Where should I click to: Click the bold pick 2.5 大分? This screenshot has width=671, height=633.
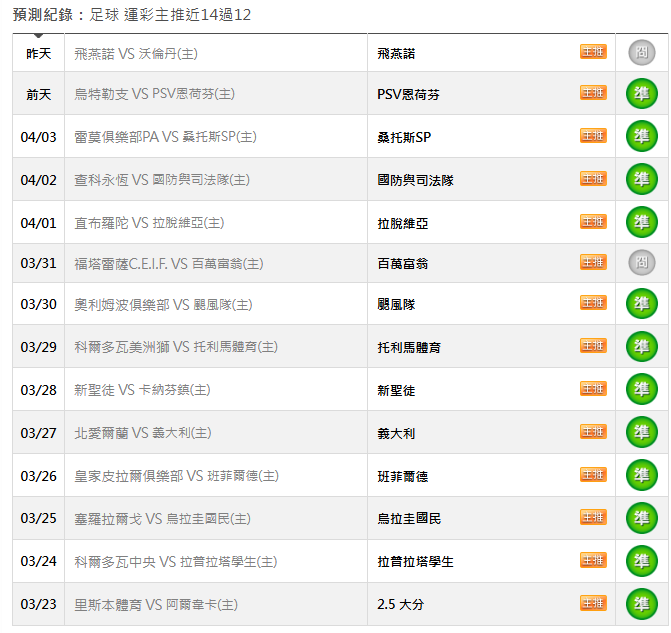coord(401,605)
